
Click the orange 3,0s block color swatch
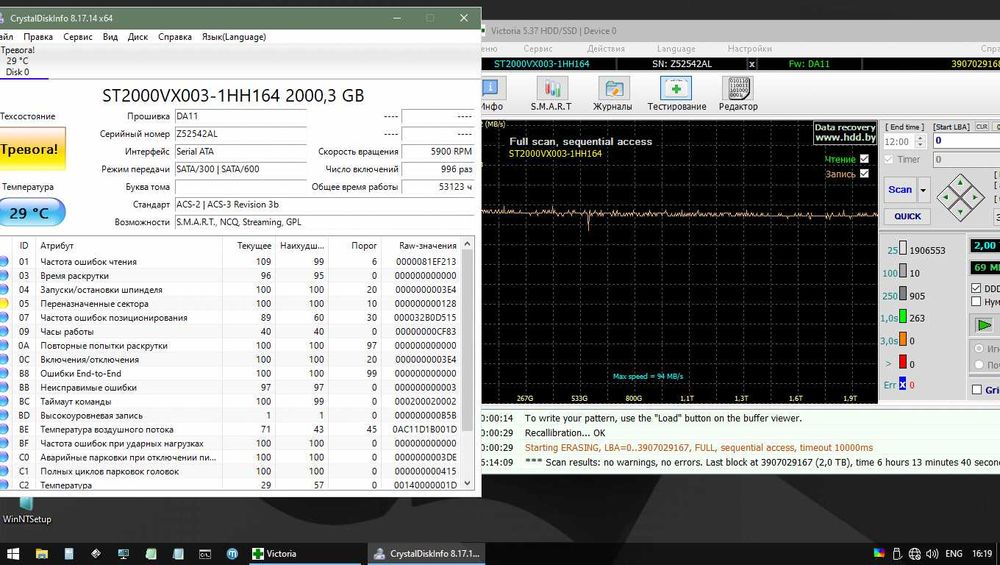(902, 340)
